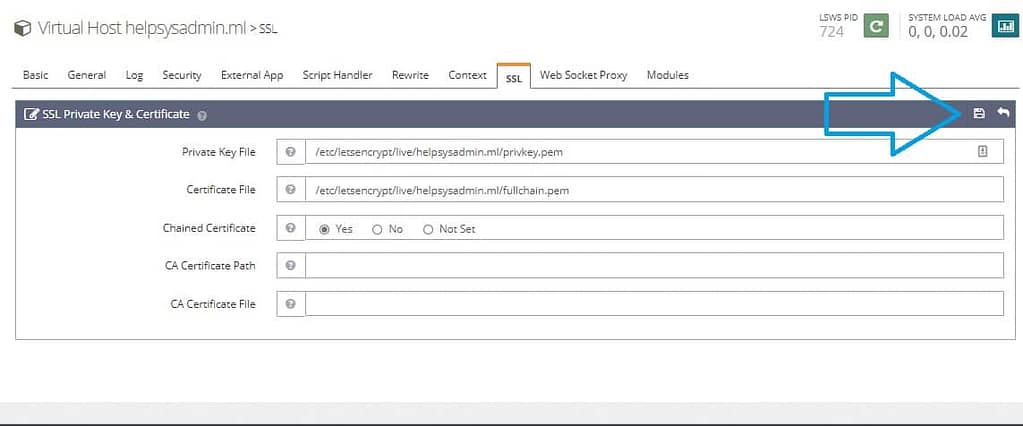Click the help icon beside Private Key File
Image resolution: width=1023 pixels, height=426 pixels.
pos(291,152)
